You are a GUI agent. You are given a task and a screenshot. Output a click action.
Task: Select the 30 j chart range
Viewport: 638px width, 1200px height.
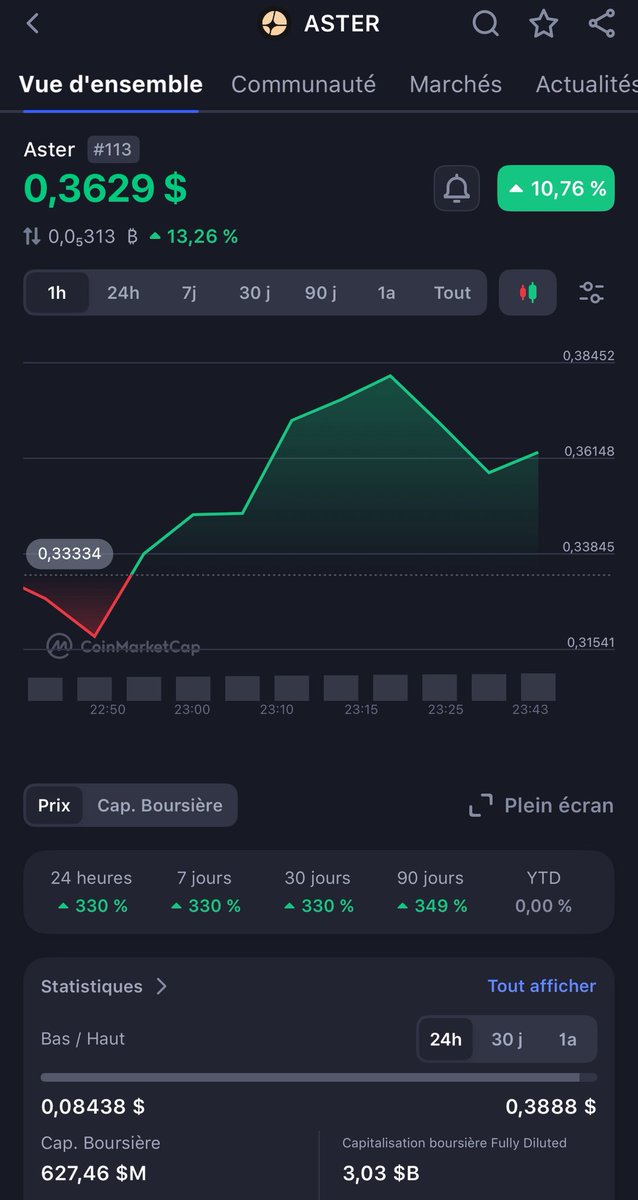pos(255,293)
